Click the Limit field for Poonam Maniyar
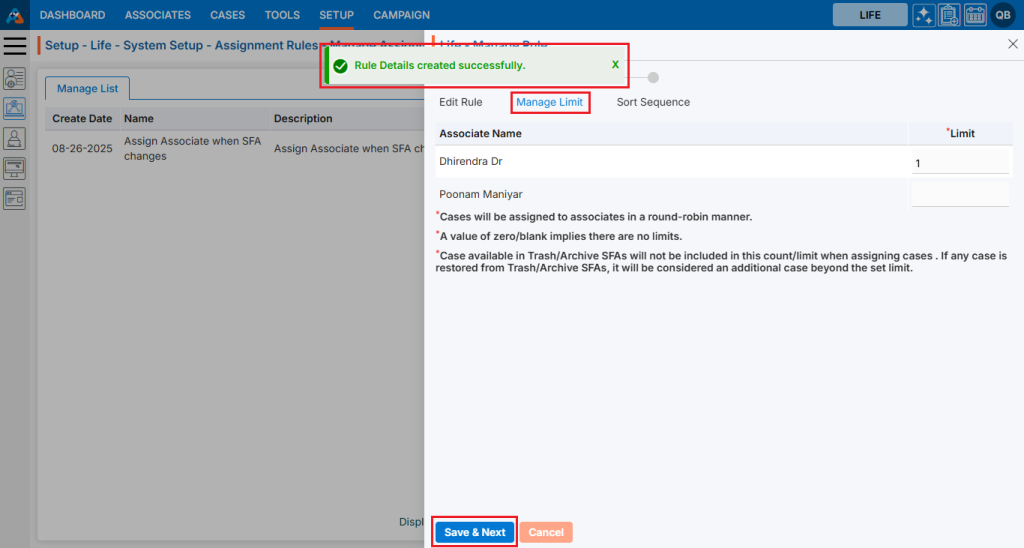Screen dimensions: 1024x548 pyautogui.click(x=959, y=194)
